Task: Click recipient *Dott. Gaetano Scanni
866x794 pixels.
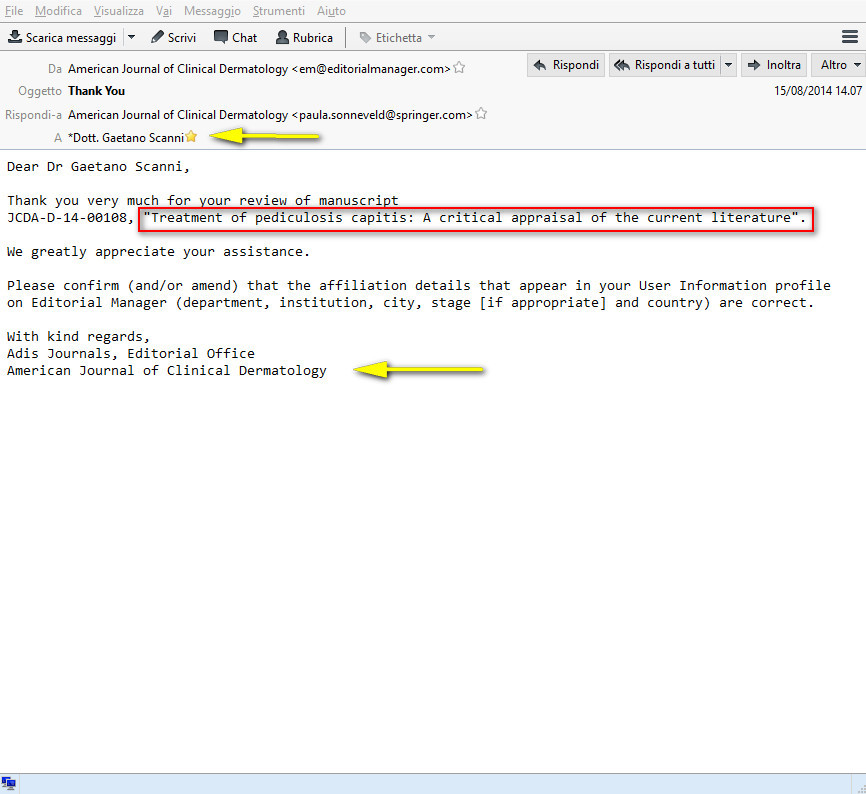Action: (126, 137)
